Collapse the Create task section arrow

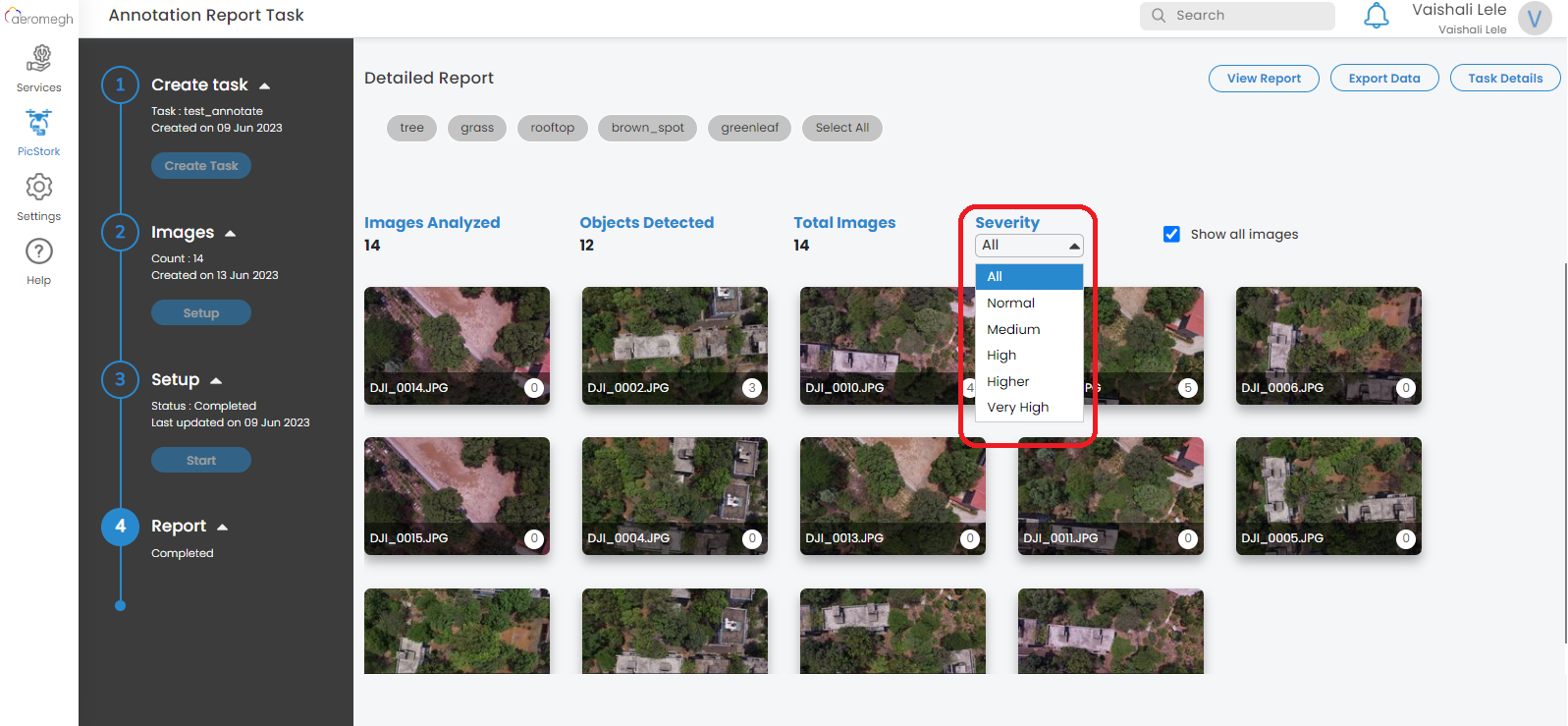click(x=264, y=86)
